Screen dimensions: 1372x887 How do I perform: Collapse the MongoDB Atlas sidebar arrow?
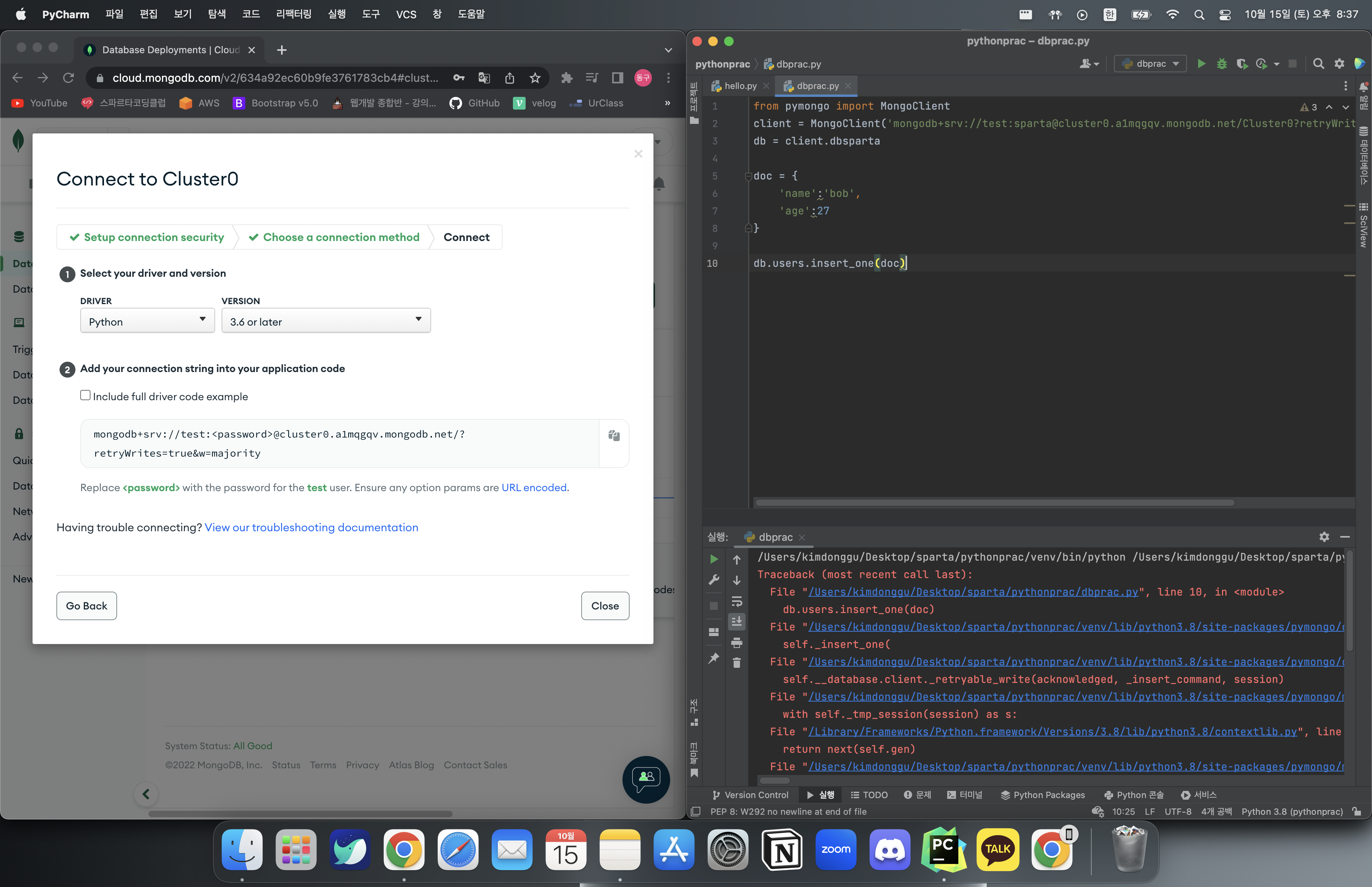(x=146, y=794)
